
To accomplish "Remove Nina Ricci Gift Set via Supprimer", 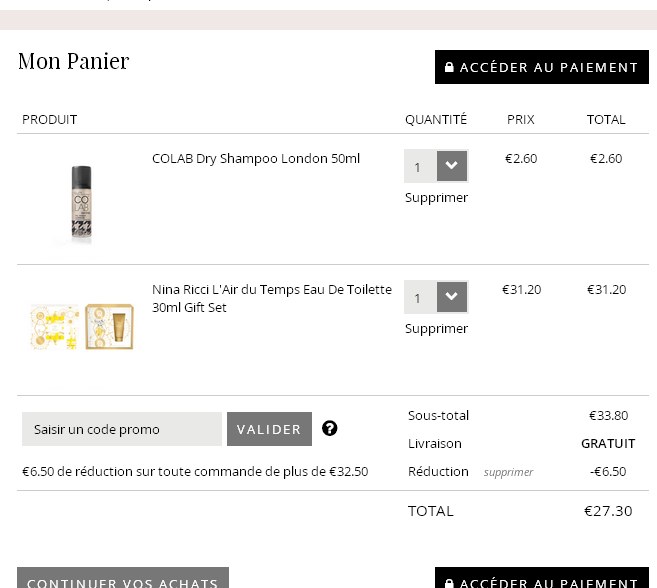I will click(436, 329).
